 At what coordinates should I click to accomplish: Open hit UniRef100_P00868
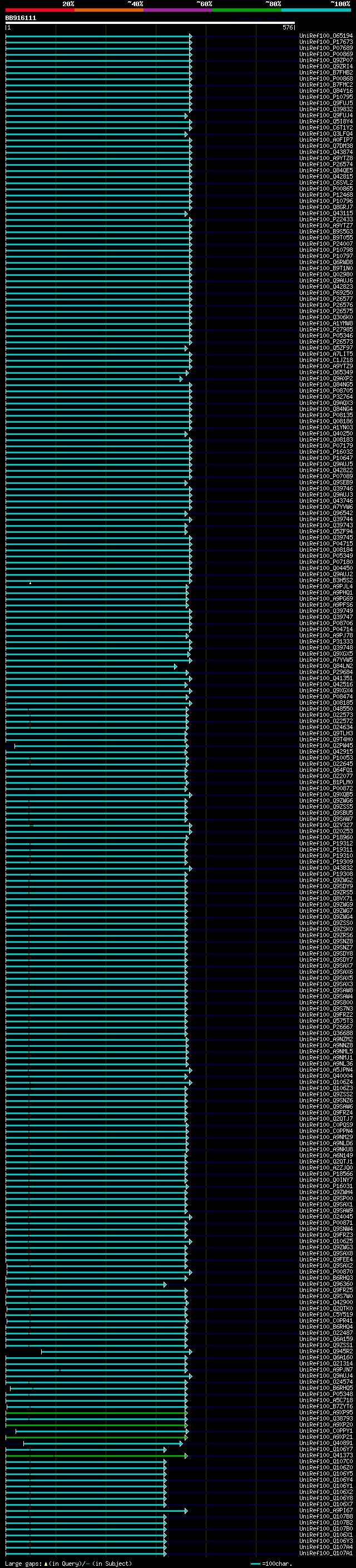tap(326, 79)
